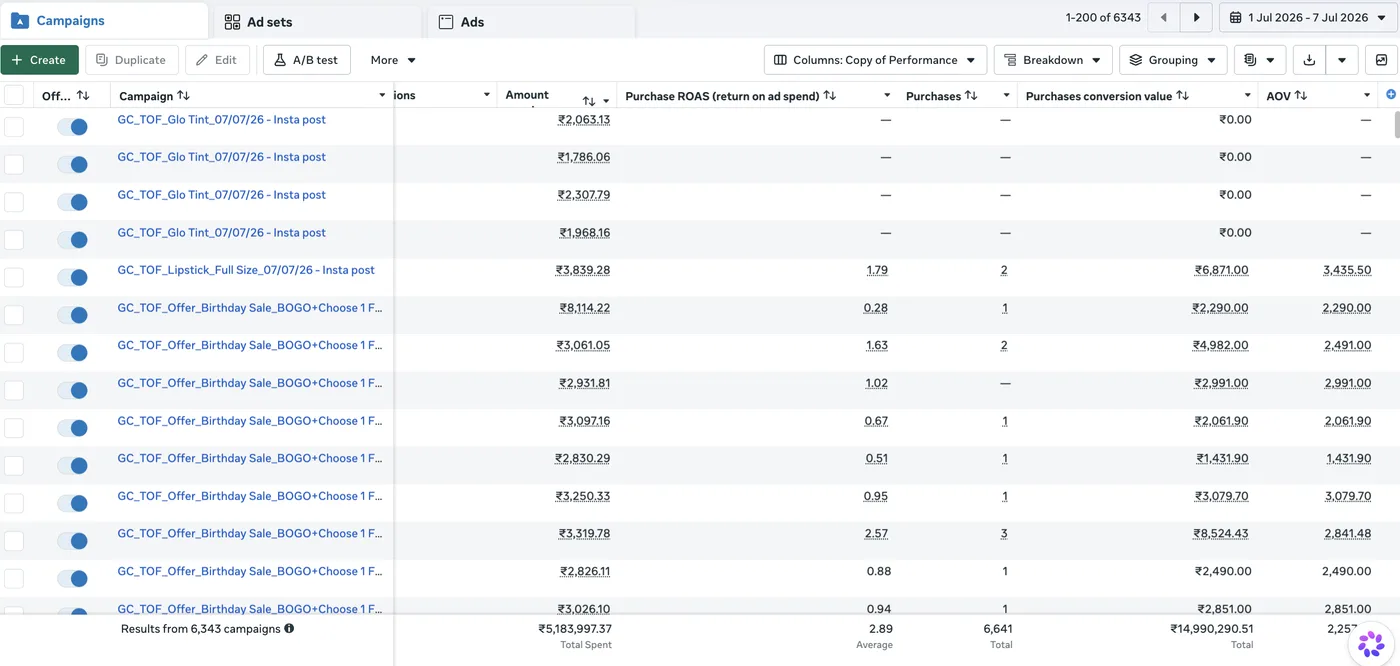The height and width of the screenshot is (666, 1400).
Task: Open Columns: Copy of Performance dropdown
Action: tap(875, 60)
